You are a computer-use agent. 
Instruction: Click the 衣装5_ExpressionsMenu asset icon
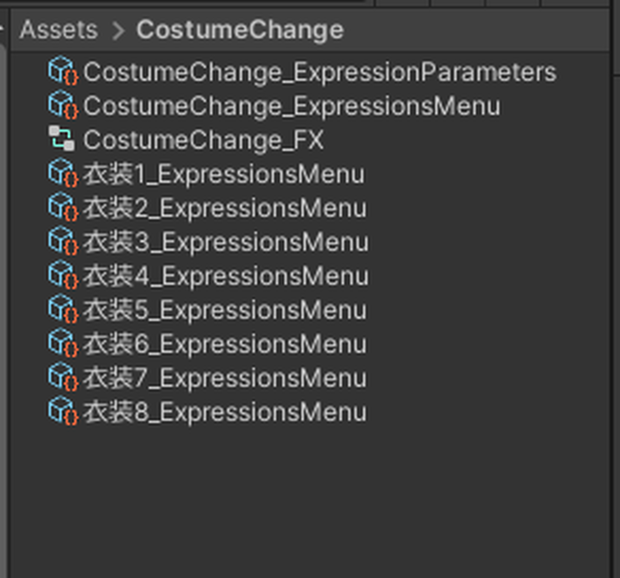[63, 309]
